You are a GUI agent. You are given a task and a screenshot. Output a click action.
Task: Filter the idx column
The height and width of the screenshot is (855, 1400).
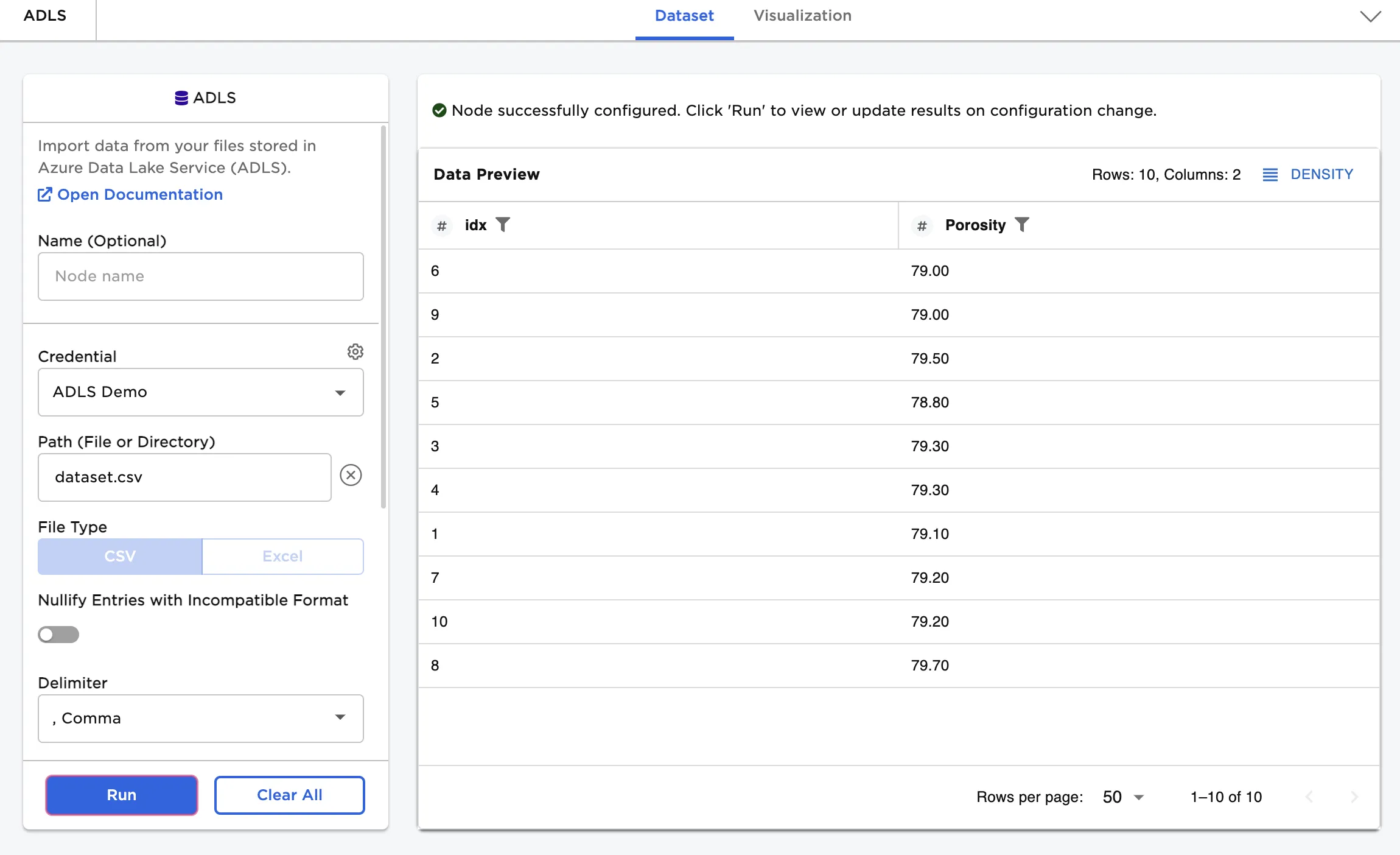tap(503, 225)
